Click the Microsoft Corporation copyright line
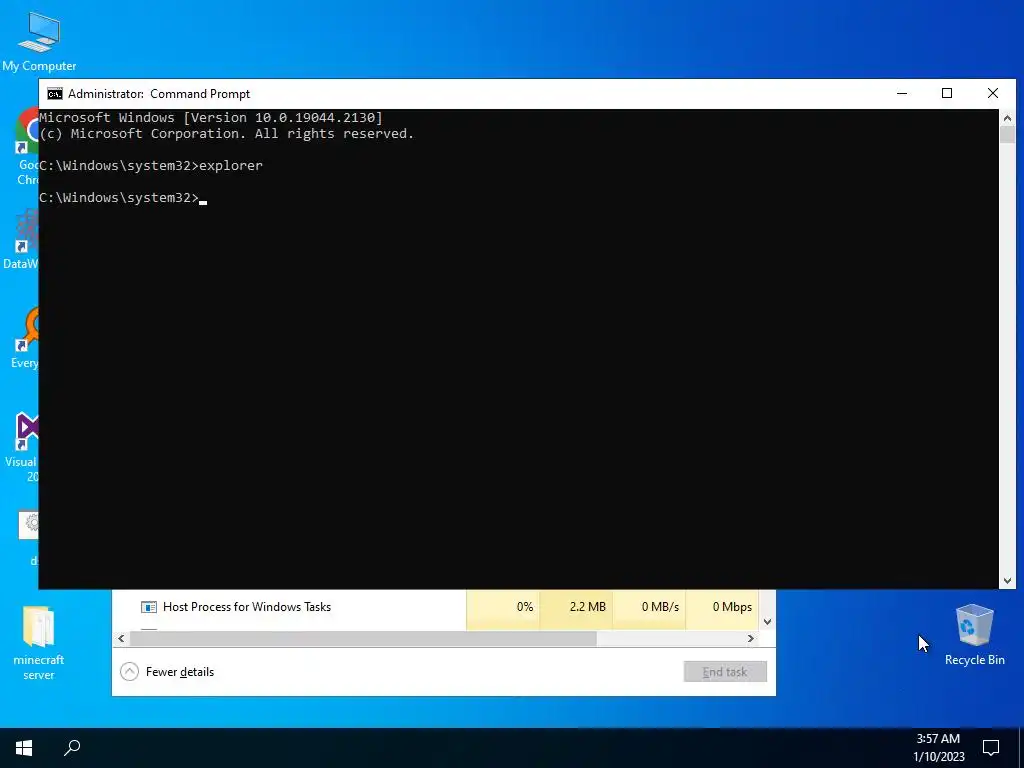 227,134
